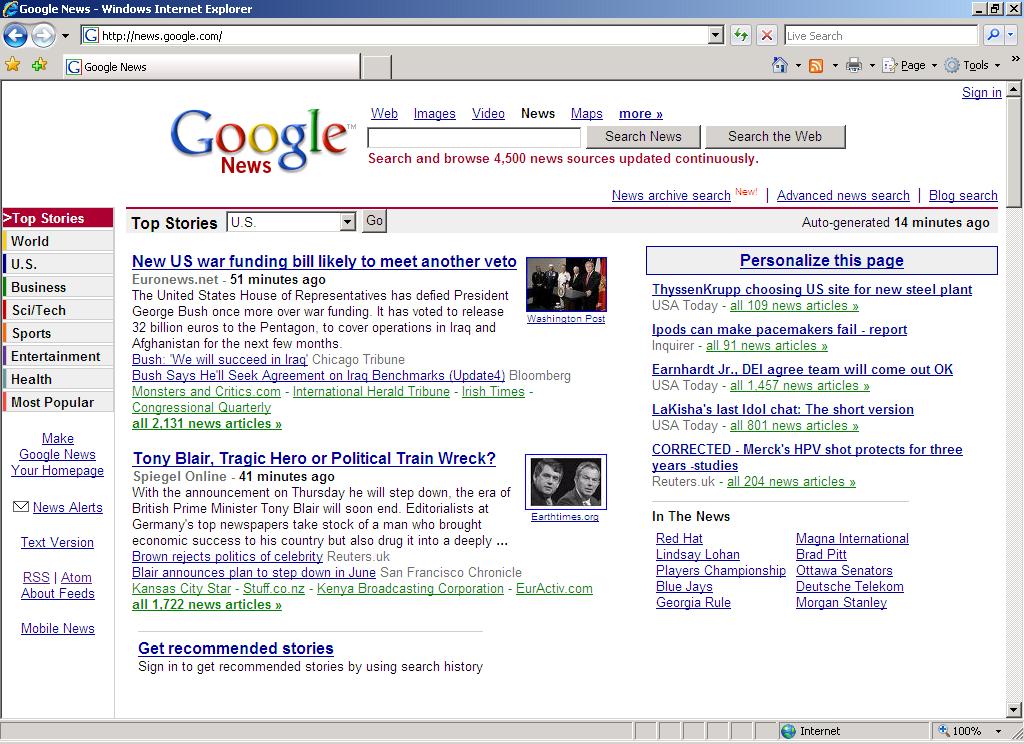
Task: Open the Advanced news search link
Action: click(843, 195)
